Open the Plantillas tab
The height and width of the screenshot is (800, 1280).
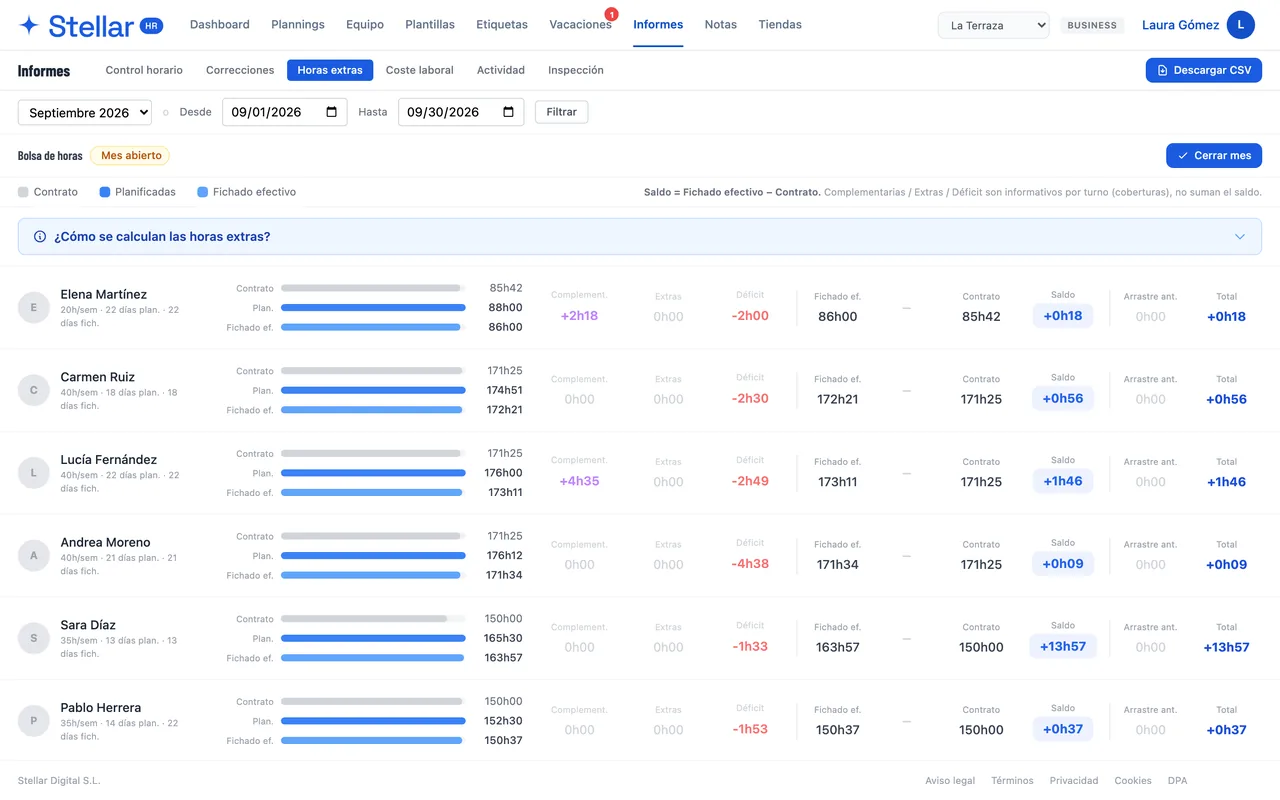(430, 25)
